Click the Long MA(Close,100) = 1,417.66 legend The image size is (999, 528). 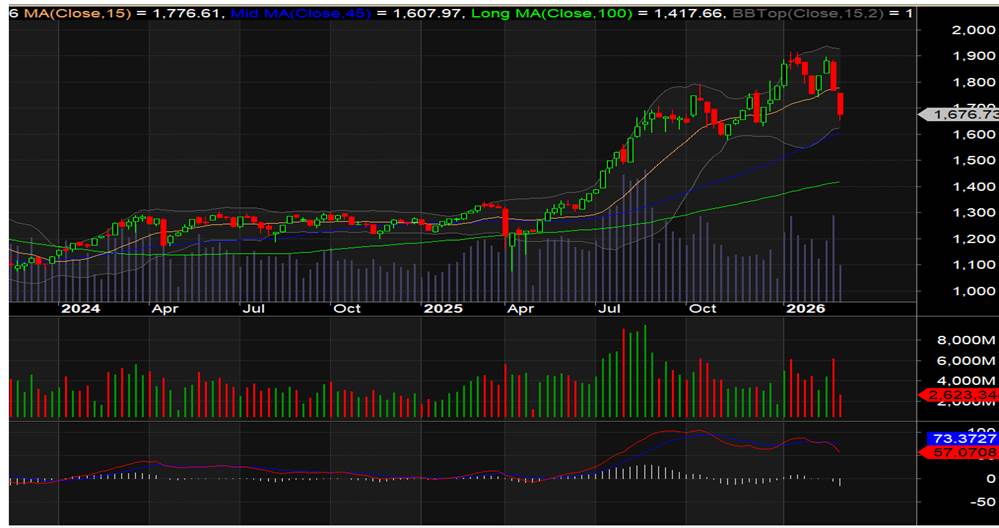[597, 13]
